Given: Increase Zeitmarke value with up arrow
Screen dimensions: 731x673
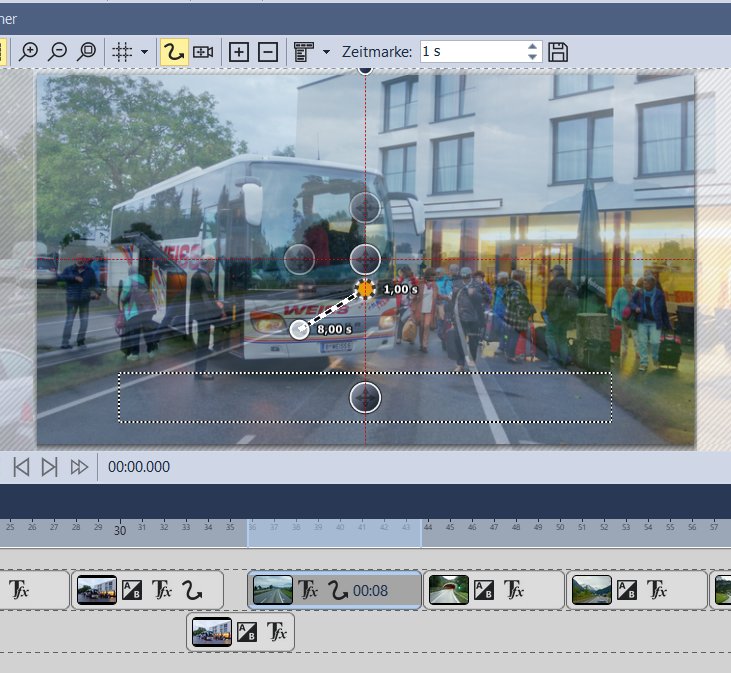Looking at the screenshot, I should [x=533, y=46].
